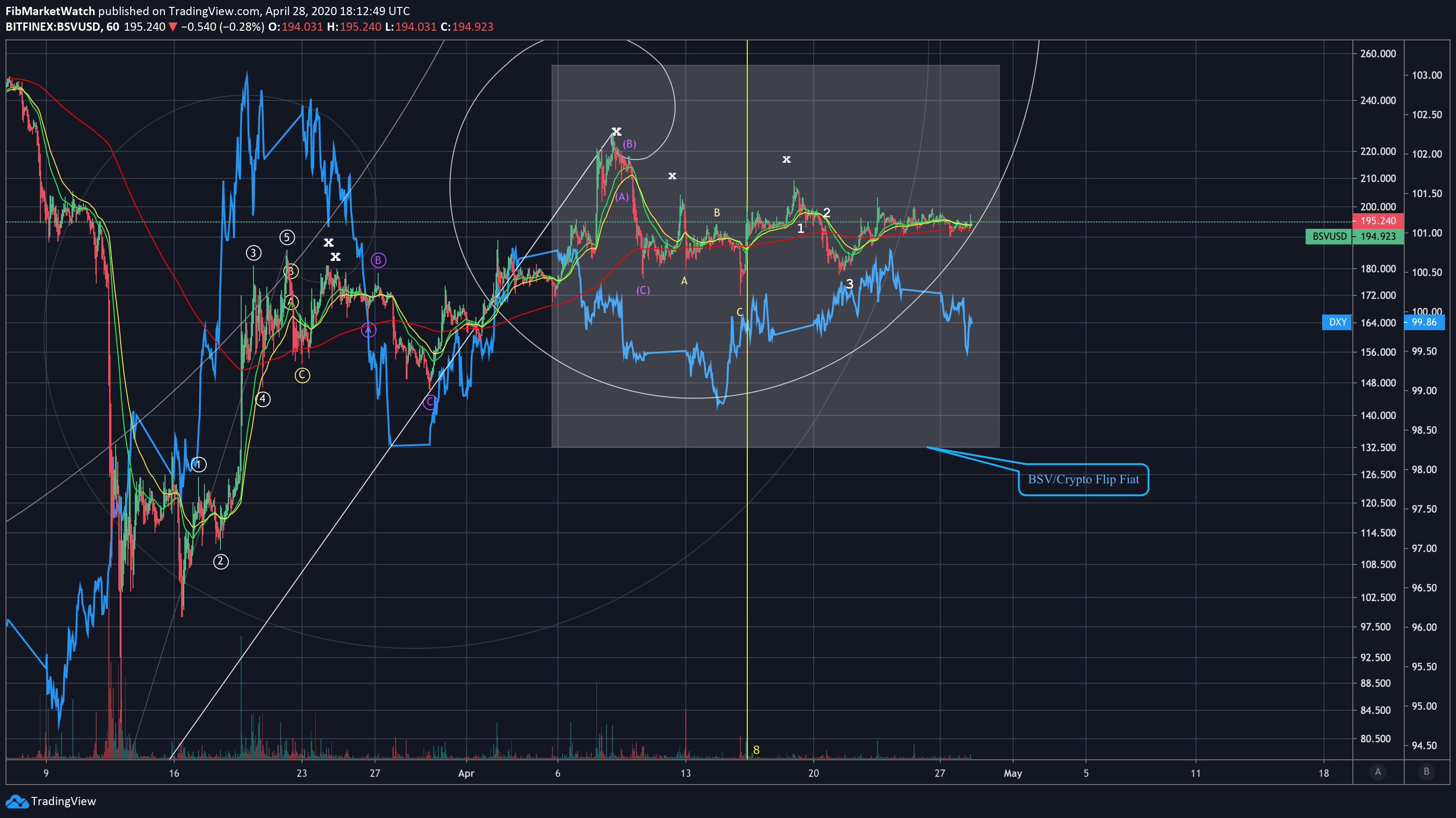Select the circled wave label 4
This screenshot has width=1456, height=818.
coord(262,399)
